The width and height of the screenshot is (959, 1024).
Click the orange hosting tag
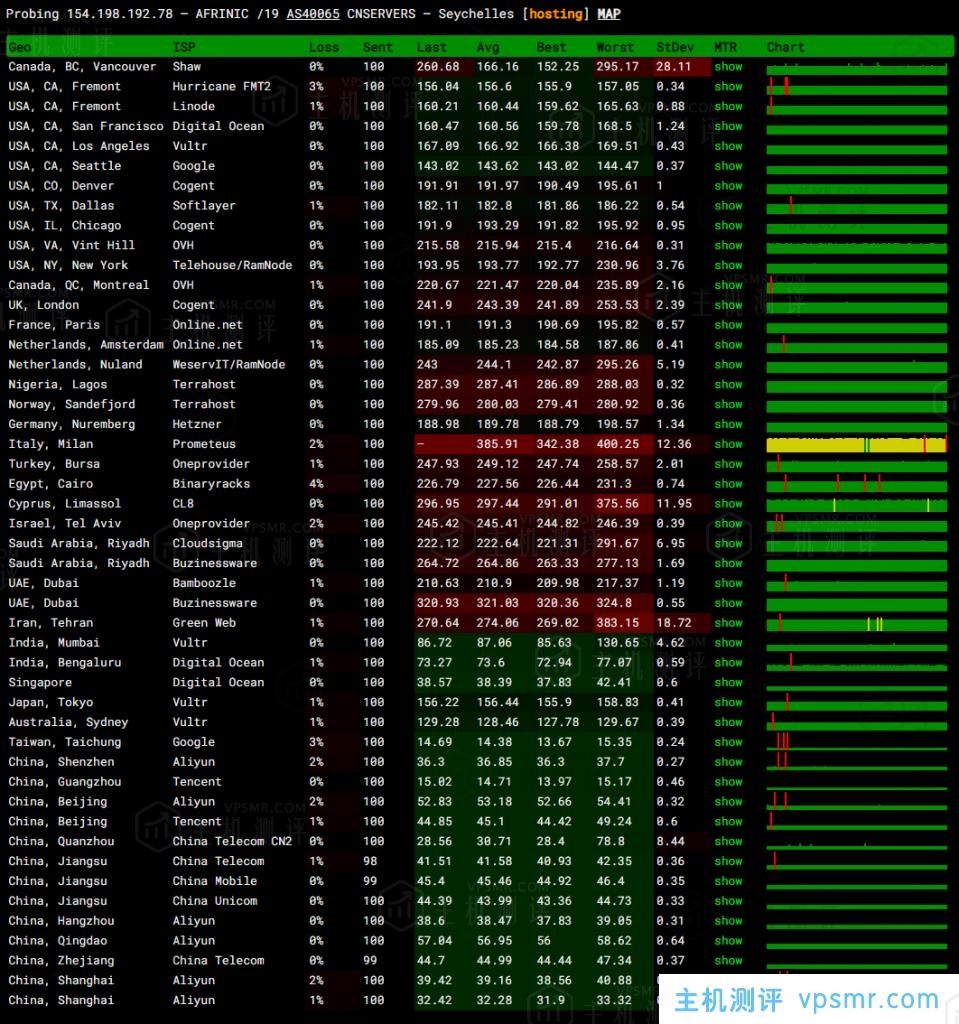[555, 14]
